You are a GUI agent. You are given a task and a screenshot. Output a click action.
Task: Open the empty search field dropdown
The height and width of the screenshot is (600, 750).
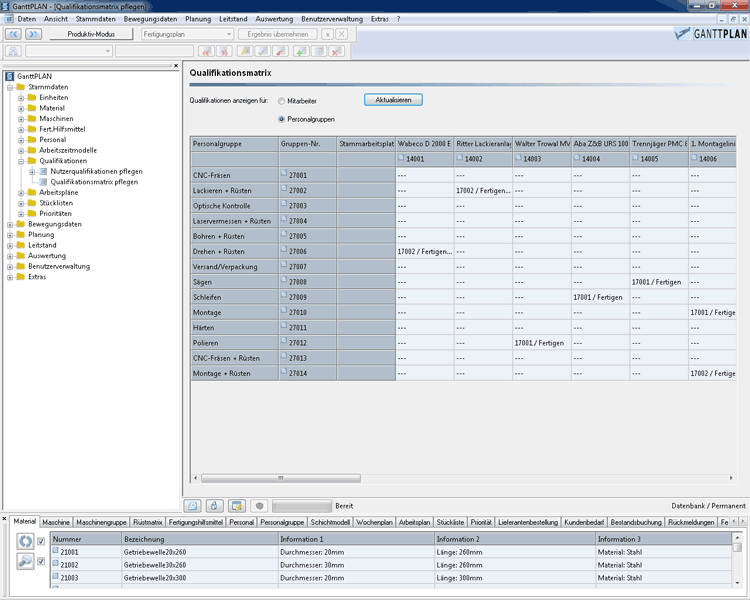pos(108,51)
